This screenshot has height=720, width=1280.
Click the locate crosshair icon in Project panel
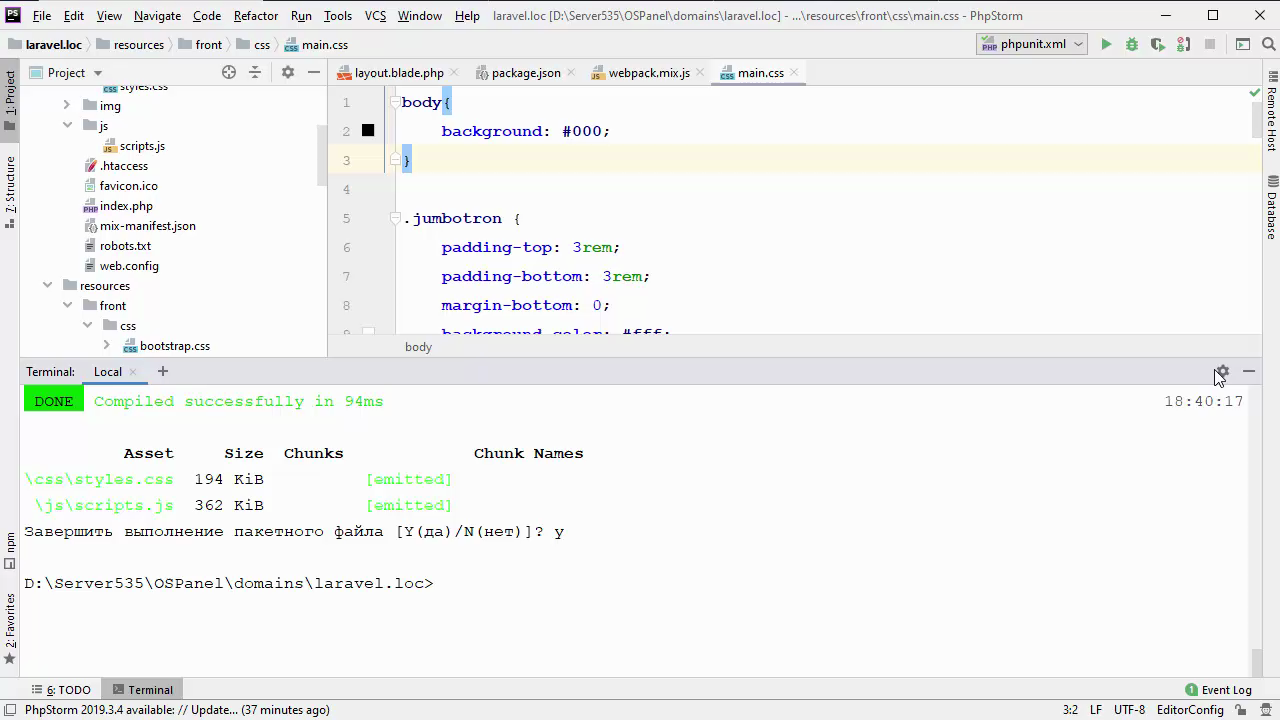229,72
